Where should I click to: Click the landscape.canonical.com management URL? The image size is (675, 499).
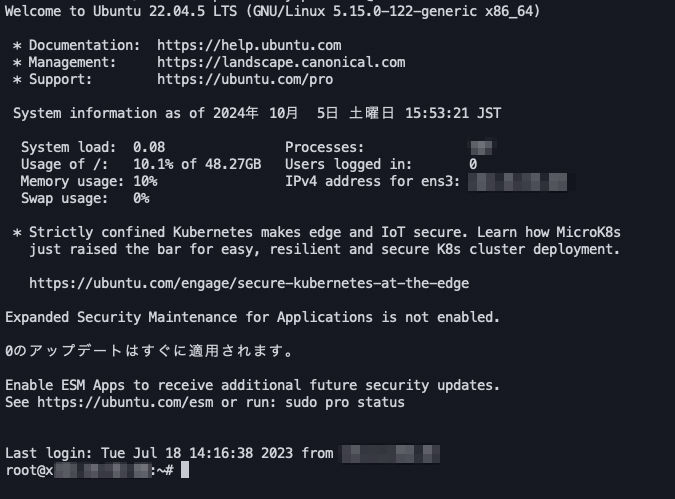281,62
